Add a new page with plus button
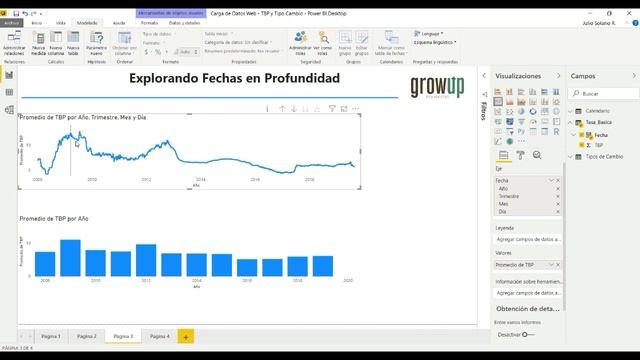 coord(186,337)
